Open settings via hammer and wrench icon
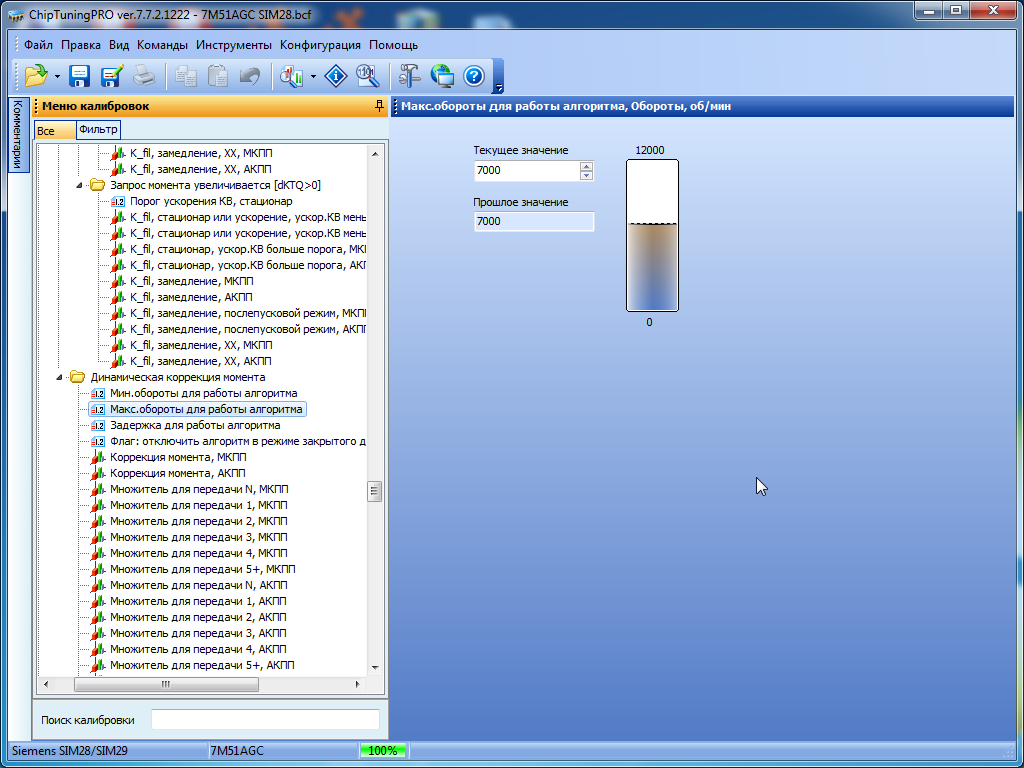 (410, 75)
